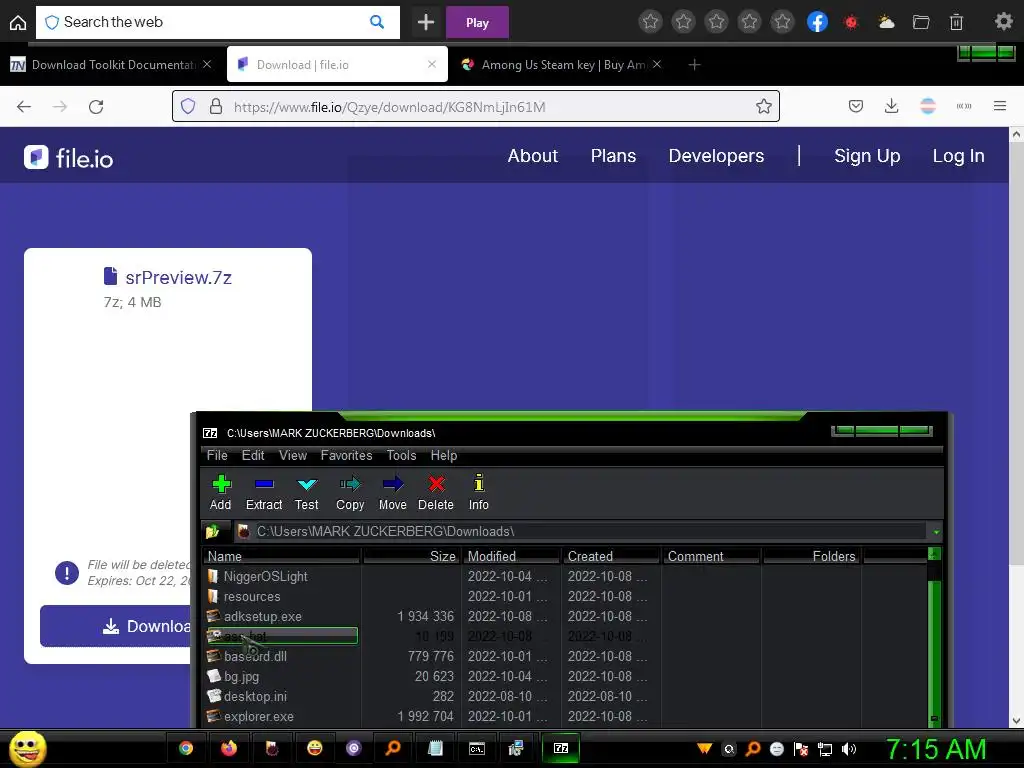Open the weather icon in top bar

tap(886, 22)
